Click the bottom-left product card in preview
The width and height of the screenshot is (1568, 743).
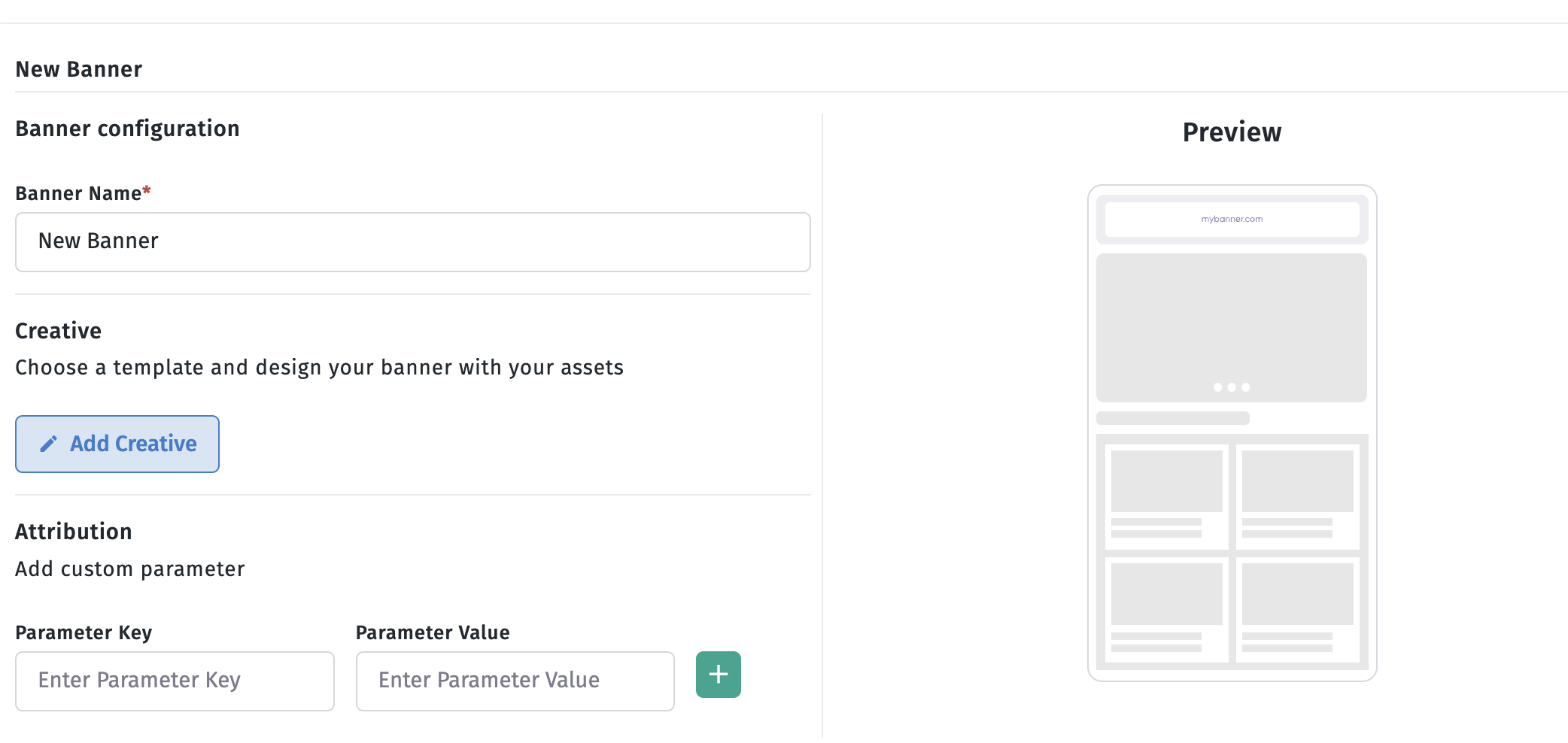1166,610
